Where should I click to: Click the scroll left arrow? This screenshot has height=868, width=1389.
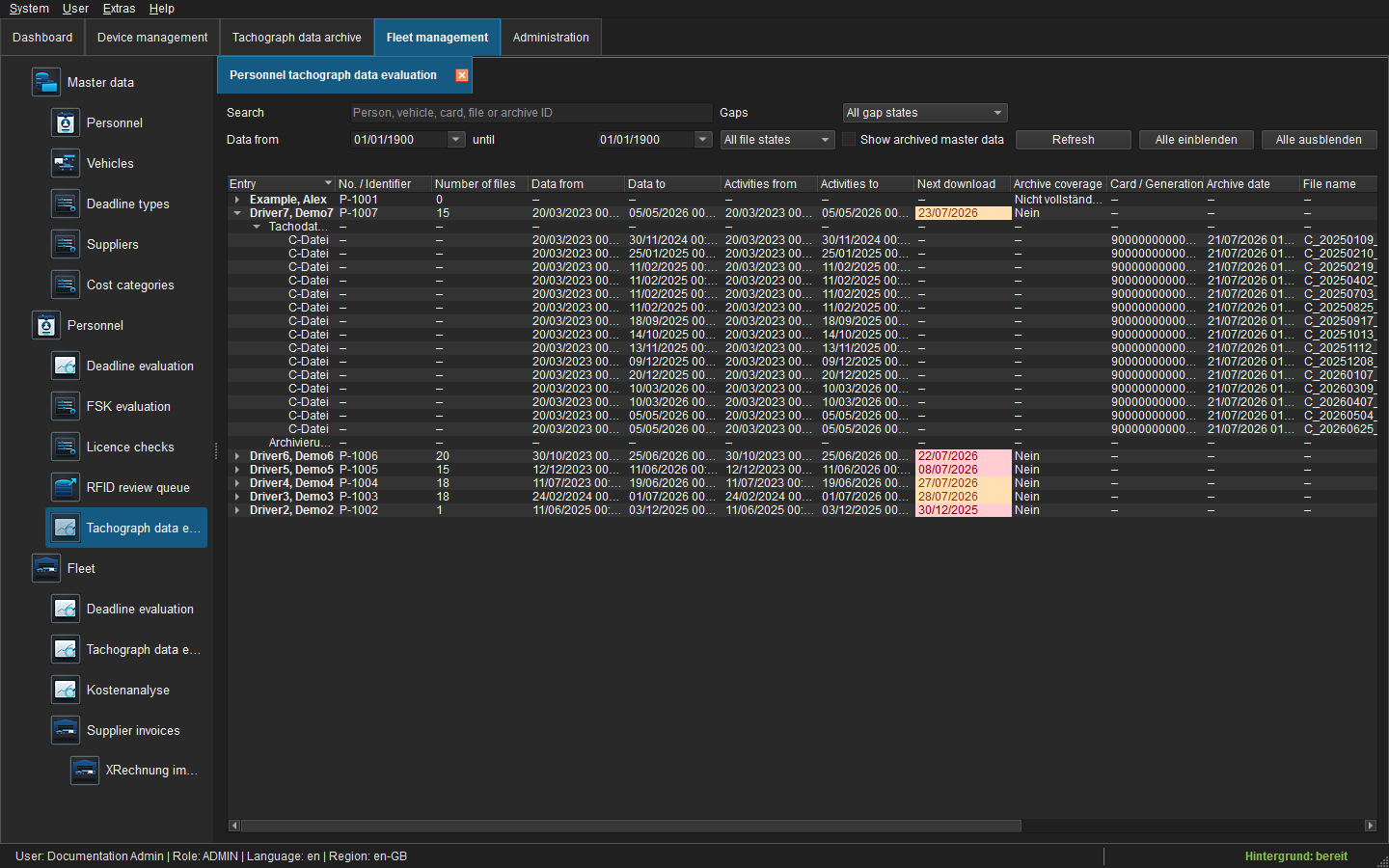[x=233, y=826]
